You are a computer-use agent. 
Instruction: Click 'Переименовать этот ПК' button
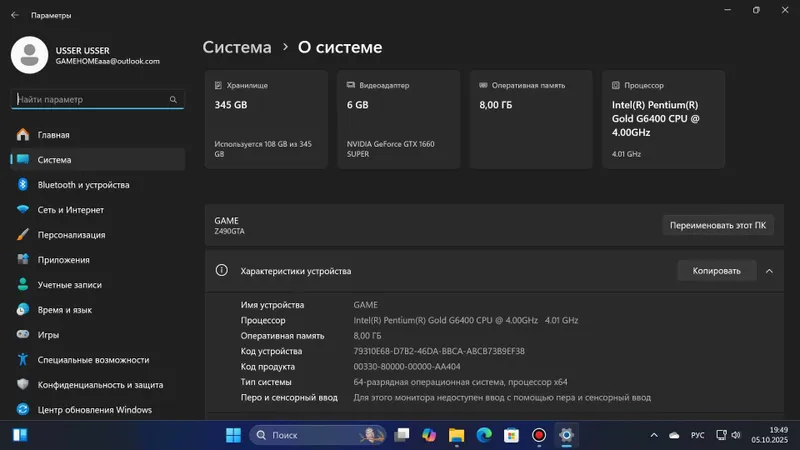(x=718, y=226)
